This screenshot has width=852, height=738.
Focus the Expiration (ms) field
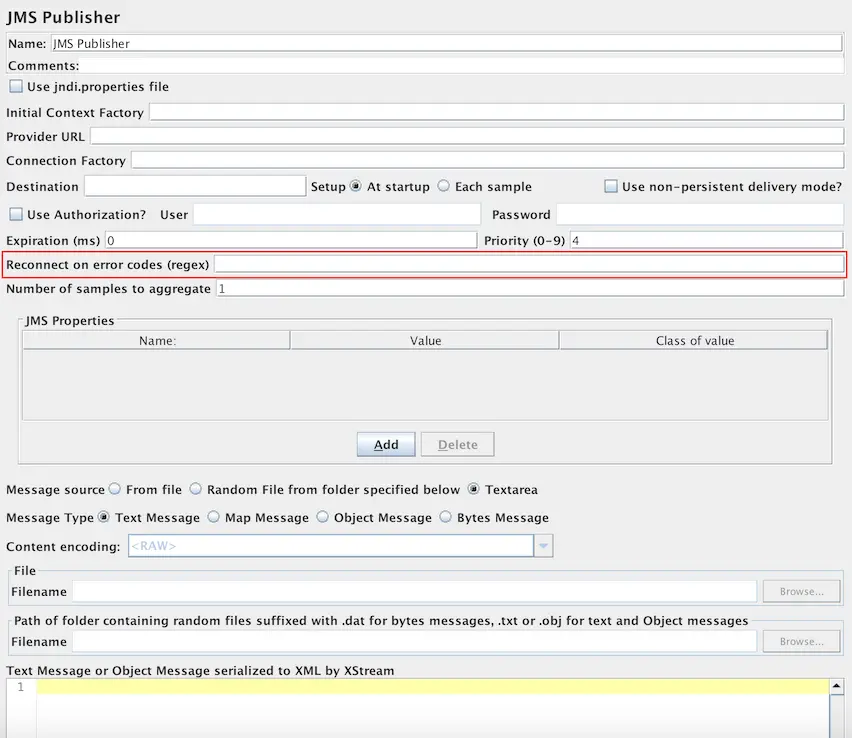coord(291,240)
